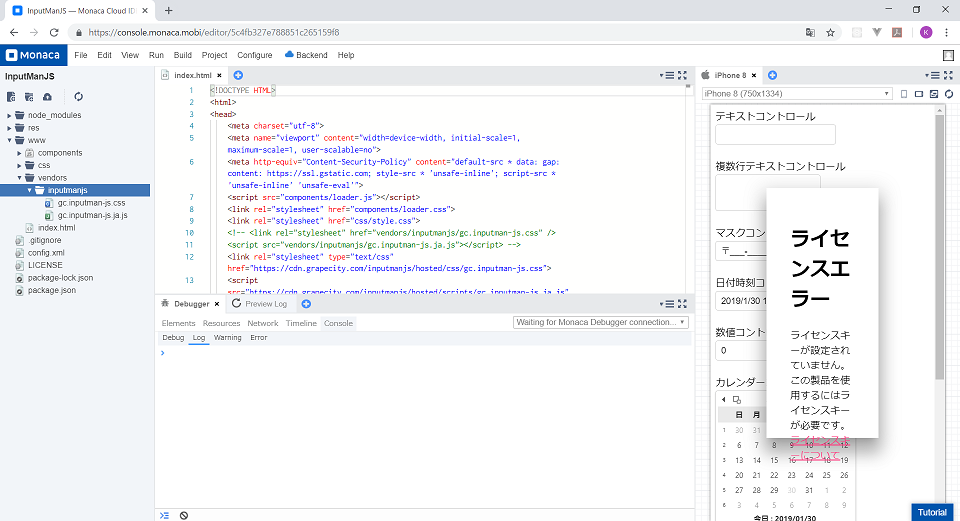Open the debugger panel options menu

[667, 304]
